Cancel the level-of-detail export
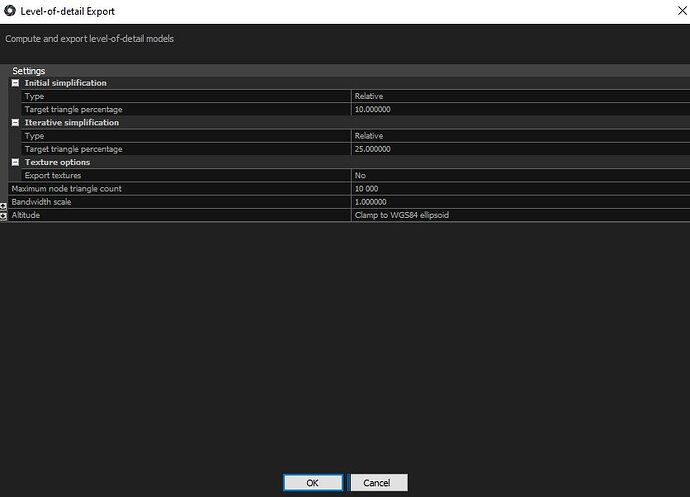Screen dimensions: 690x497 (379, 482)
